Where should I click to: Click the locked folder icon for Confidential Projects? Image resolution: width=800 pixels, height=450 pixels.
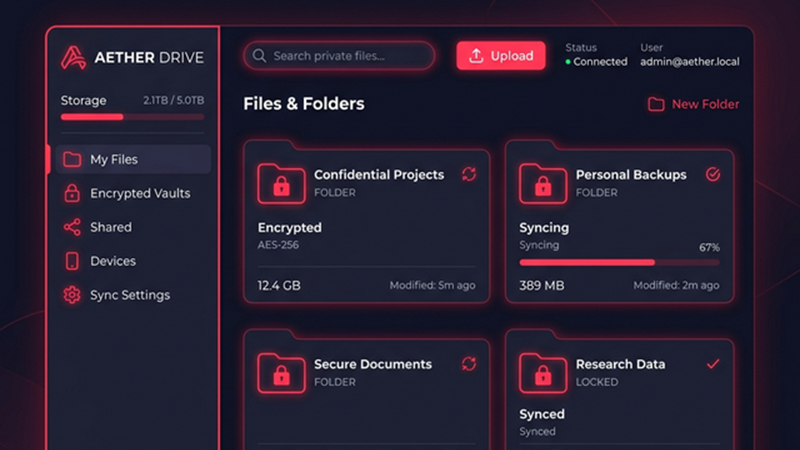281,183
